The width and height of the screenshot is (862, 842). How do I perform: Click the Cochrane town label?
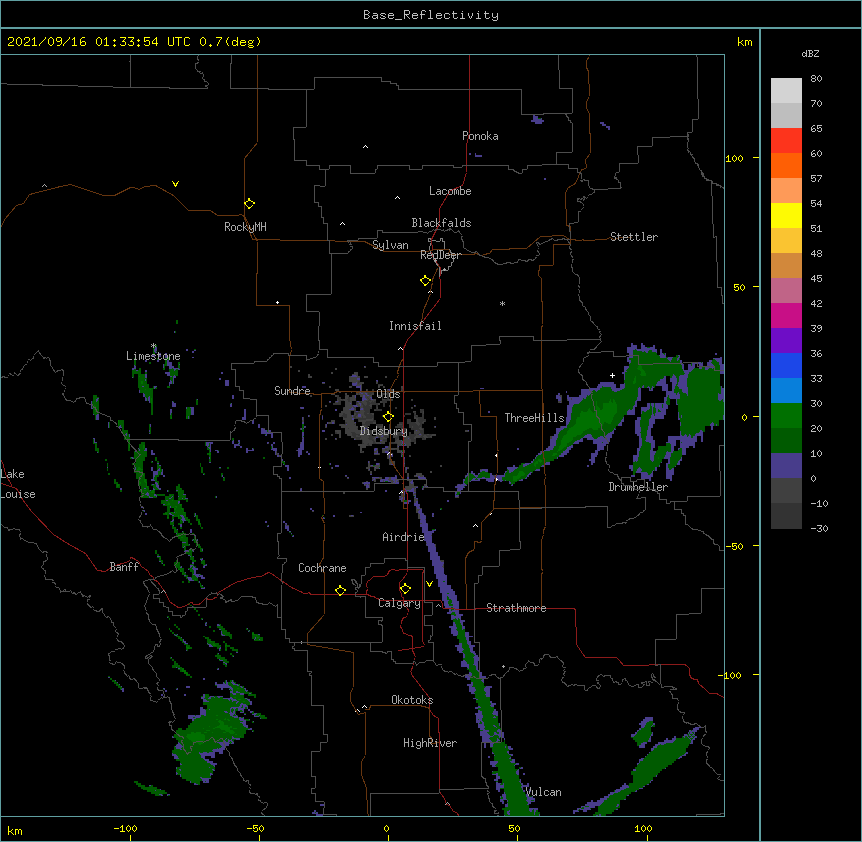click(322, 568)
